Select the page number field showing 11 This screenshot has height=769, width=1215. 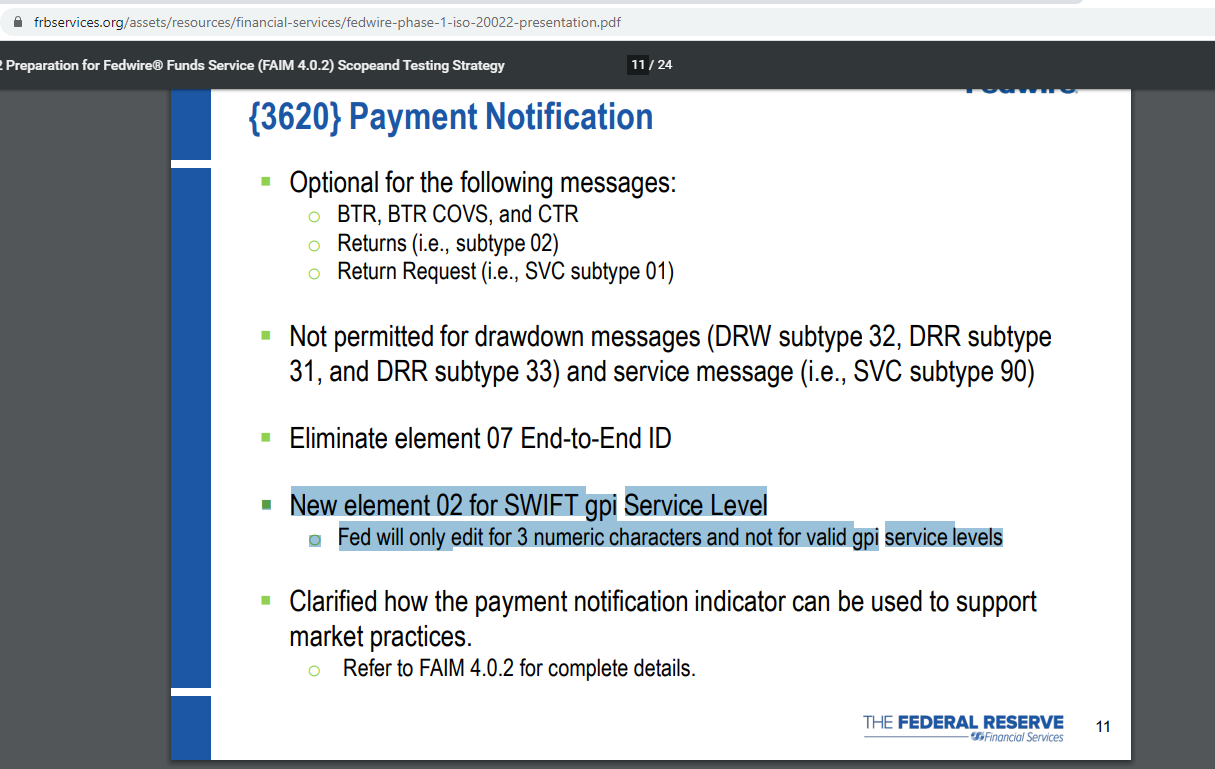point(637,64)
